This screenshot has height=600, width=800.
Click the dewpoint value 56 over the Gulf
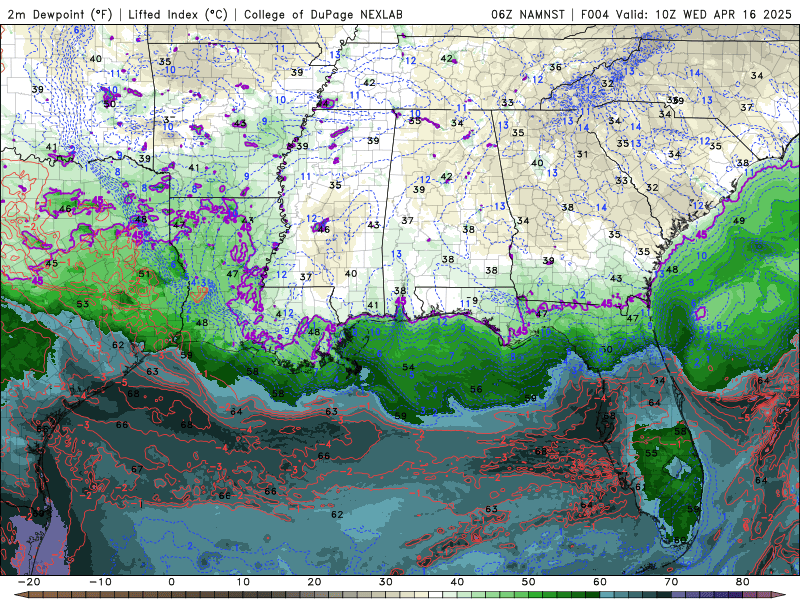pyautogui.click(x=476, y=389)
